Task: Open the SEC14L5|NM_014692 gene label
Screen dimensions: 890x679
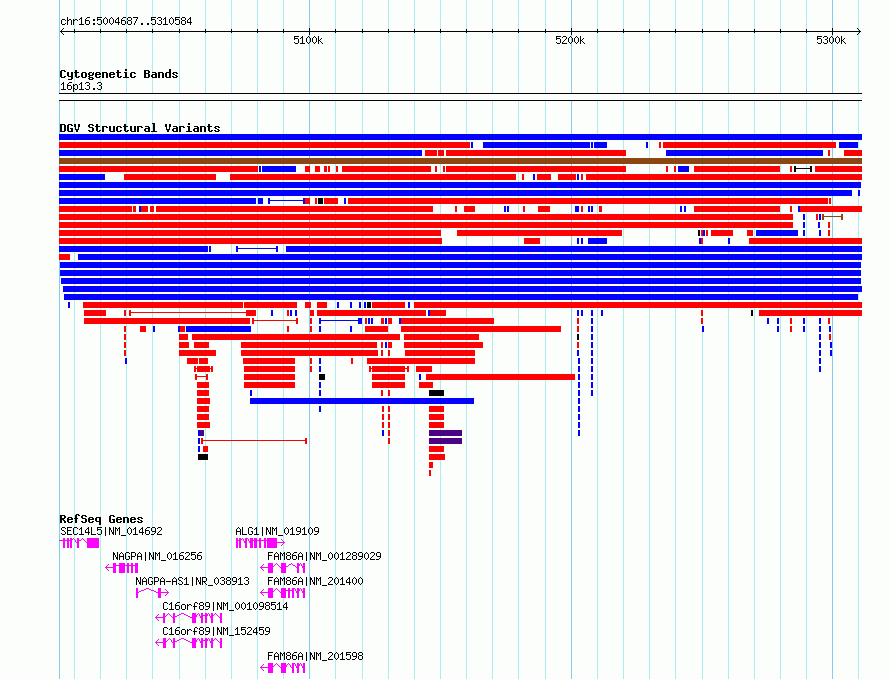Action: click(111, 531)
